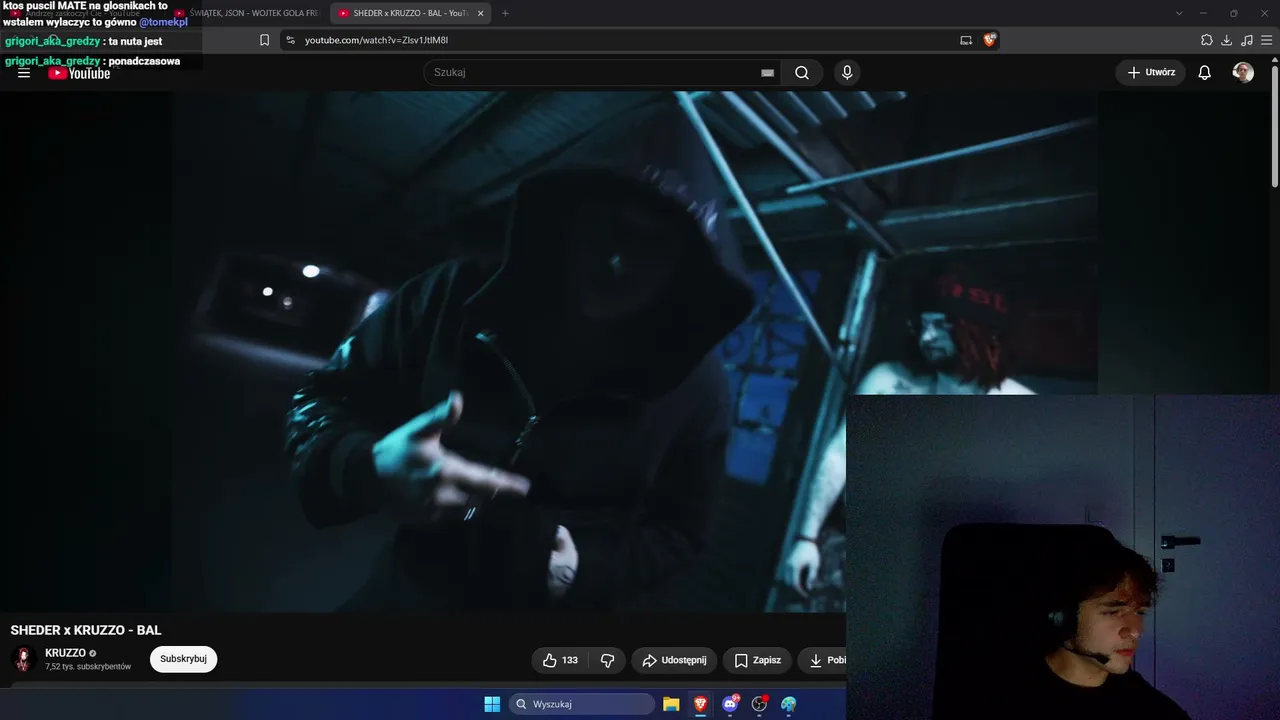Expand the tab search dropdown arrow
Image resolution: width=1280 pixels, height=720 pixels.
(x=1179, y=13)
